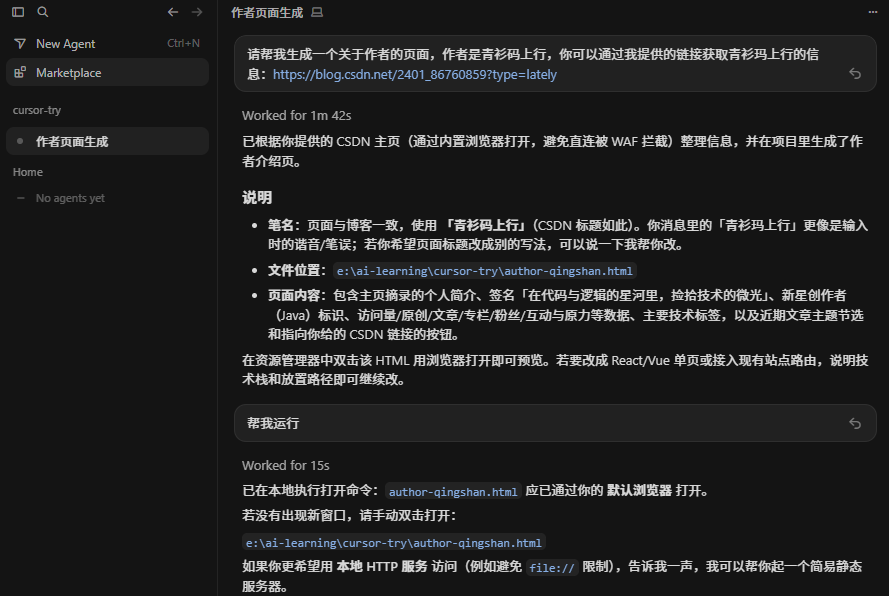Open author-qingshan.html after 已在本地执行打开命令
The height and width of the screenshot is (596, 889).
click(x=453, y=492)
